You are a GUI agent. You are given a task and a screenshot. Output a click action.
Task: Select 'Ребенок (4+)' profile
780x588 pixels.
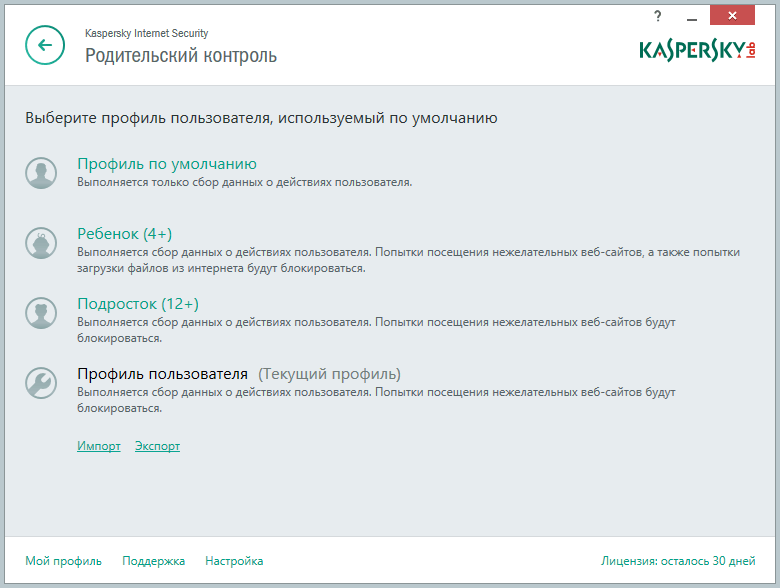click(125, 234)
